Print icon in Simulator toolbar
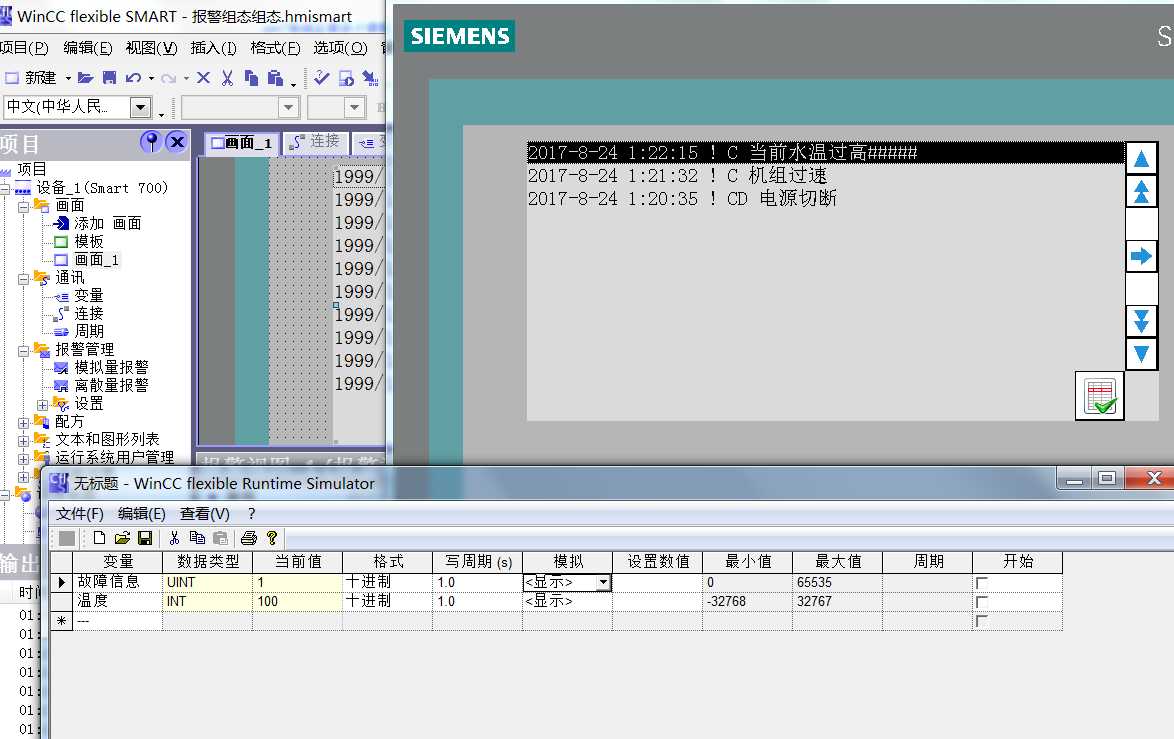1174x739 pixels. 249,538
